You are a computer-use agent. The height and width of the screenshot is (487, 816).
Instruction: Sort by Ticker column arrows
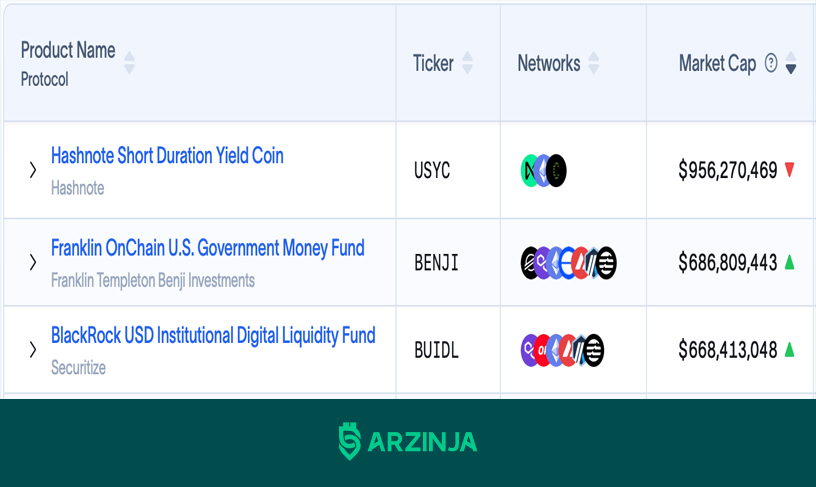click(467, 62)
